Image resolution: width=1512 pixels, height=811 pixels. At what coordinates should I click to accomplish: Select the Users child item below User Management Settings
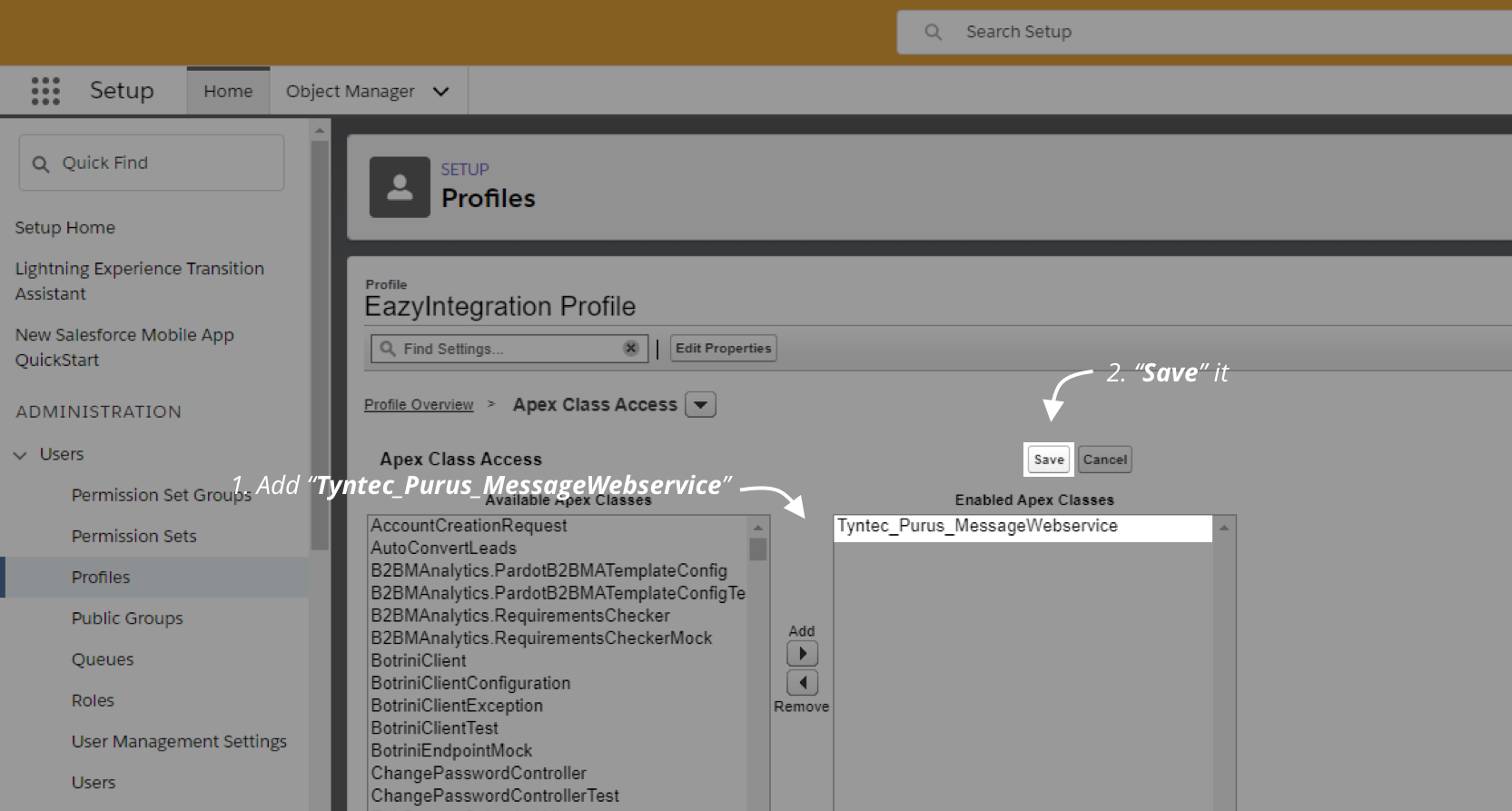click(94, 783)
